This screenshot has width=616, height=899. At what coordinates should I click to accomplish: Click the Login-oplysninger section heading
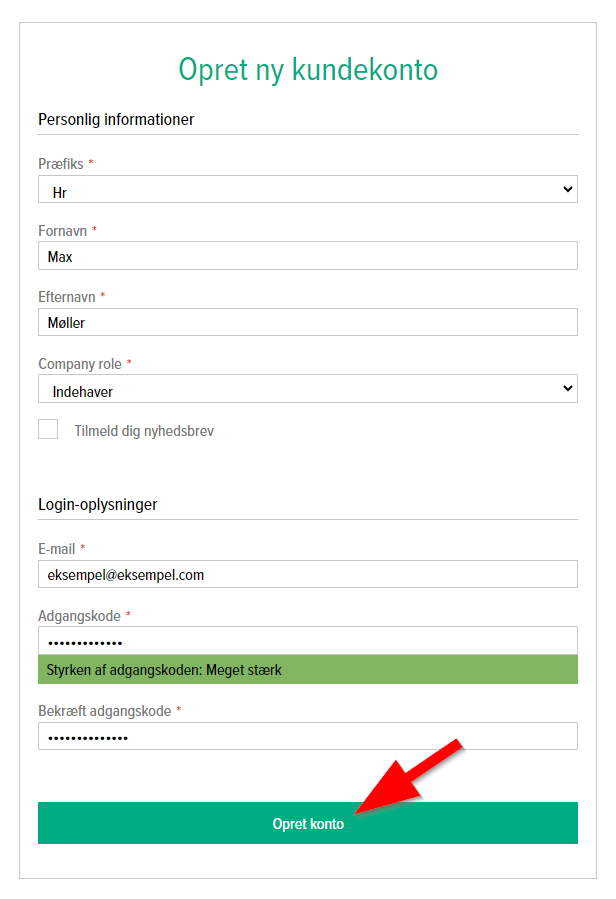point(97,505)
